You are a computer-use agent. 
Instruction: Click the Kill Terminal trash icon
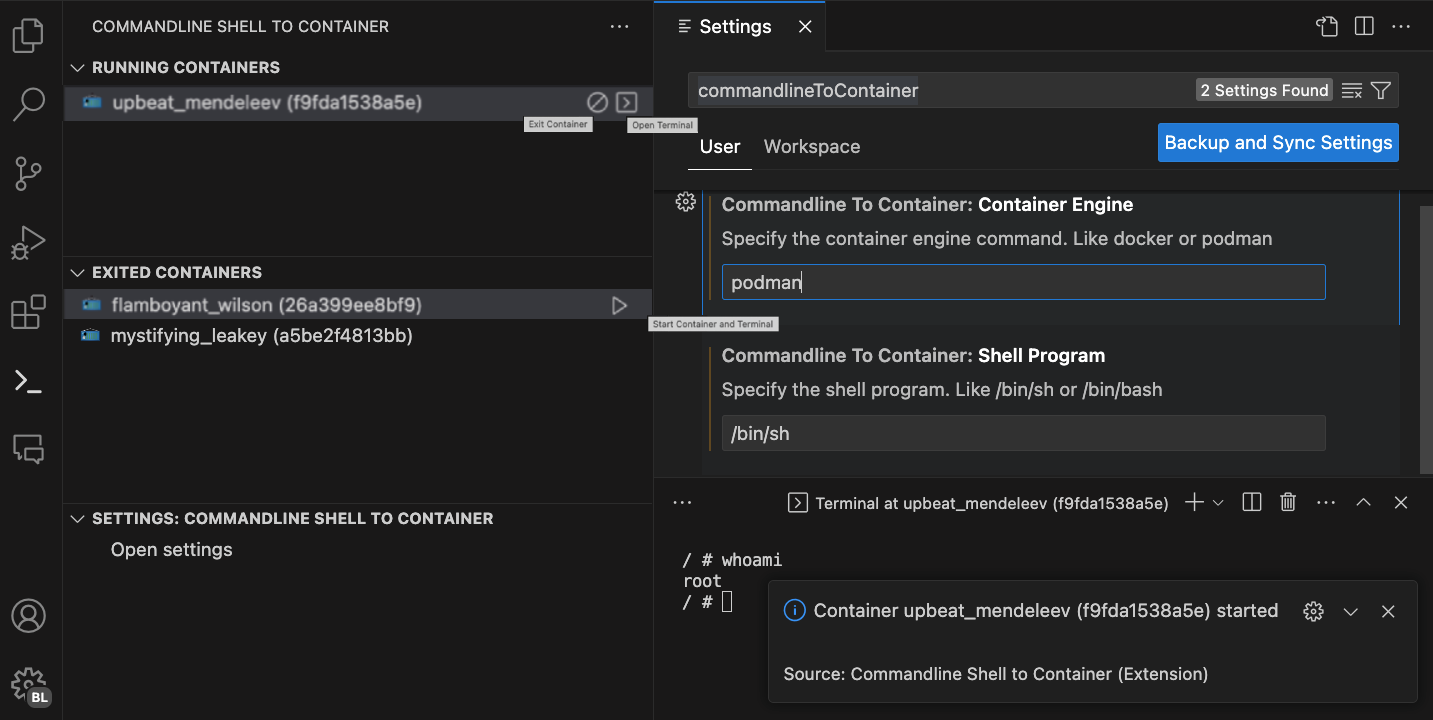click(1288, 503)
